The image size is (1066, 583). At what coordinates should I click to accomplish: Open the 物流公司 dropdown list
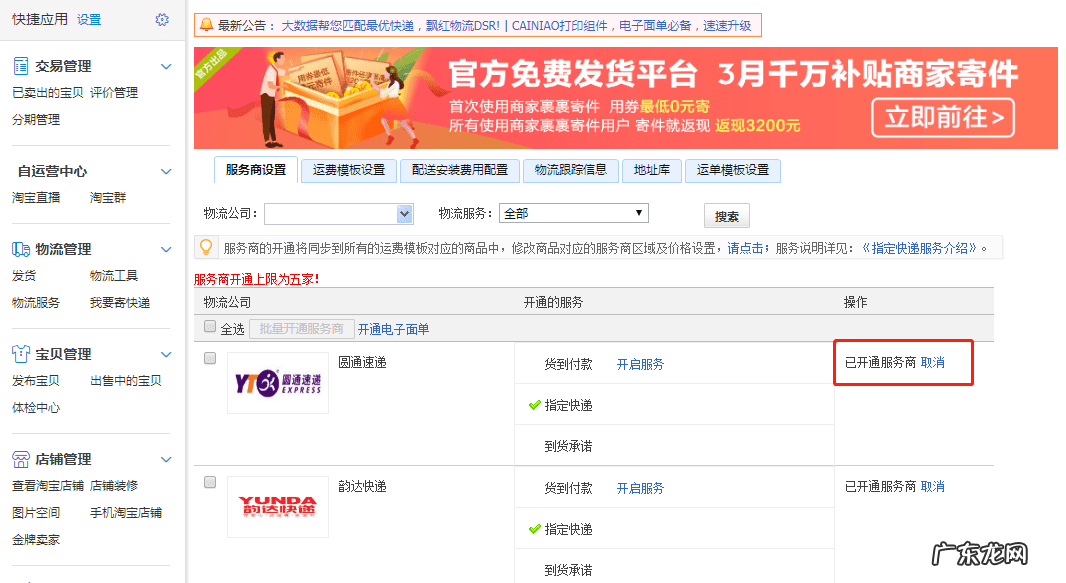click(x=339, y=213)
